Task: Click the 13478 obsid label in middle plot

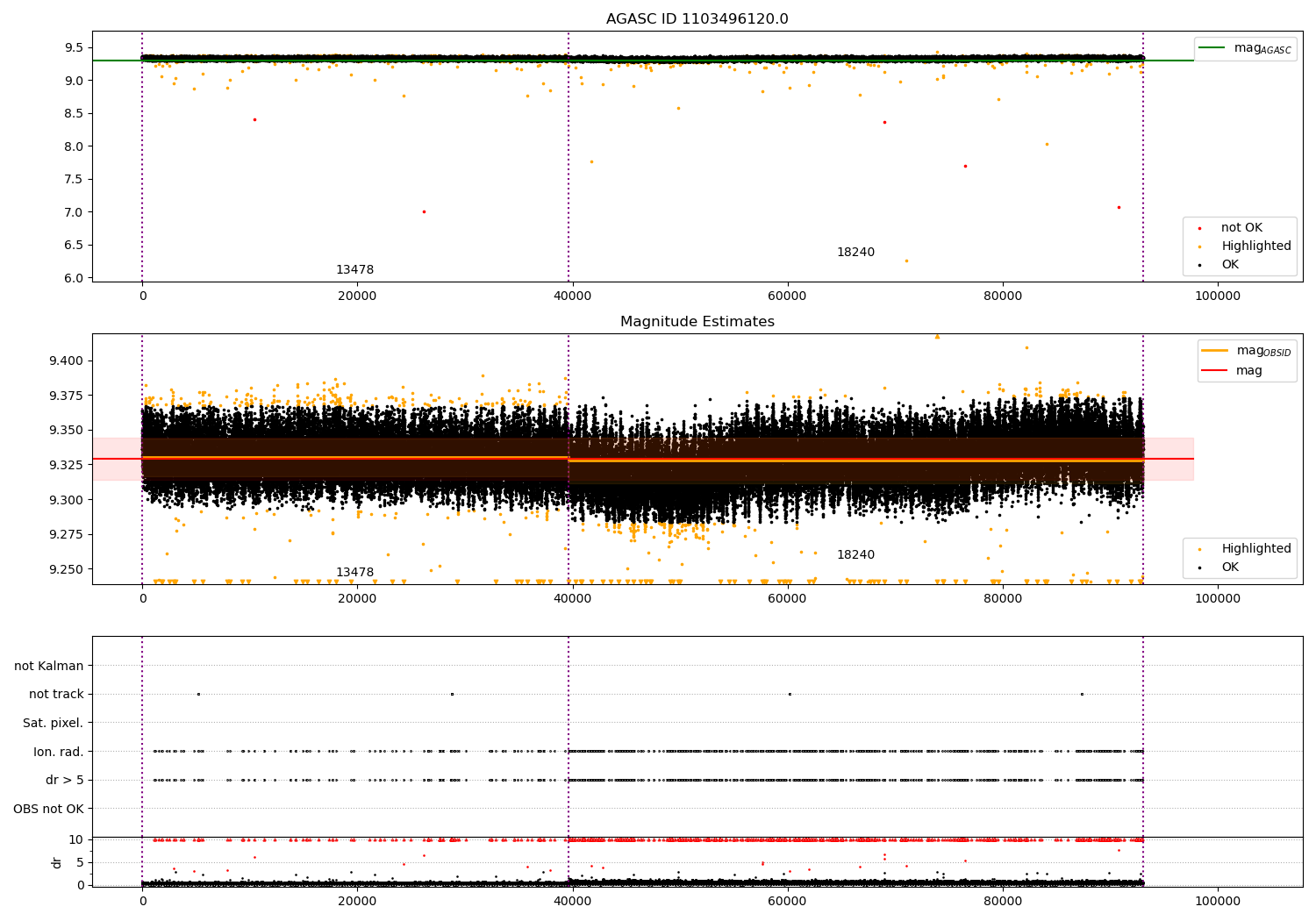Action: [354, 573]
